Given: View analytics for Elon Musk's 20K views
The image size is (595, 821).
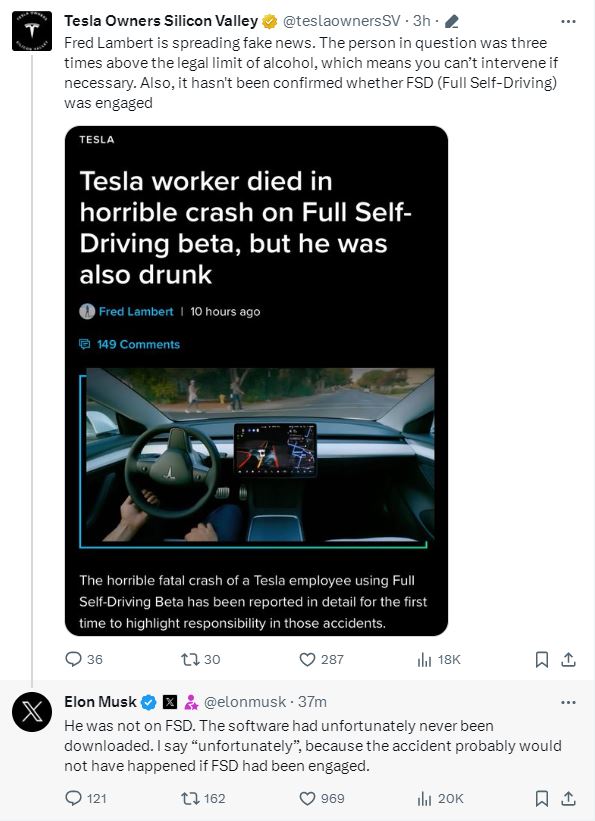Looking at the screenshot, I should click(x=424, y=798).
